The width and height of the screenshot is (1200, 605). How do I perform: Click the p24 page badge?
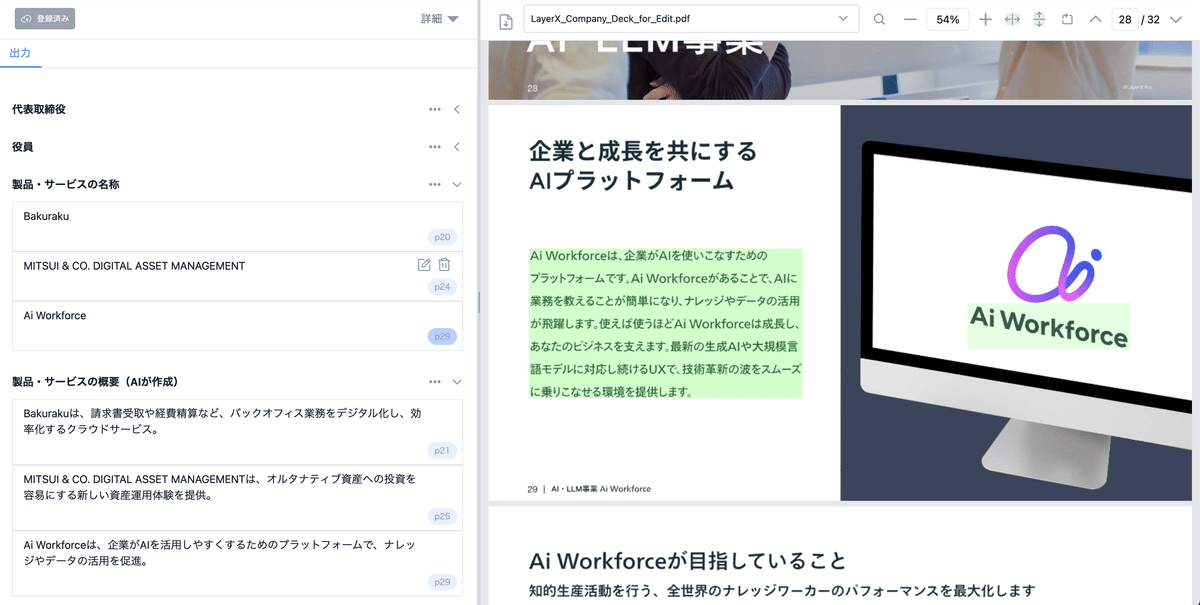pos(442,287)
